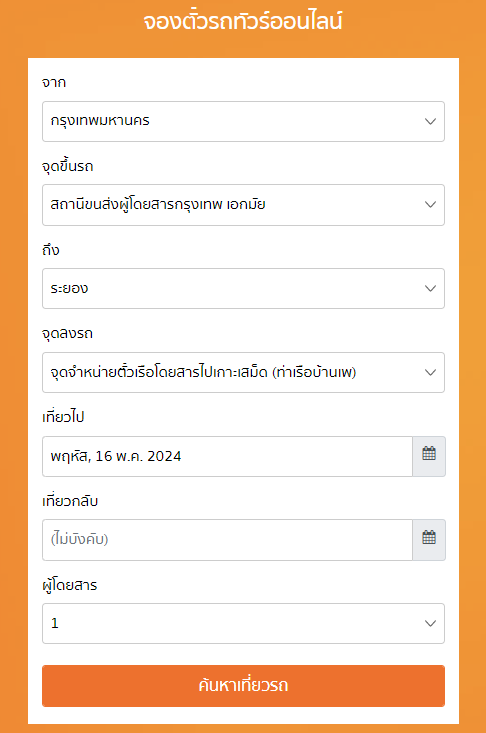This screenshot has height=733, width=486.
Task: Click the จุดขึ้นรถ field label
Action: pyautogui.click(x=68, y=166)
